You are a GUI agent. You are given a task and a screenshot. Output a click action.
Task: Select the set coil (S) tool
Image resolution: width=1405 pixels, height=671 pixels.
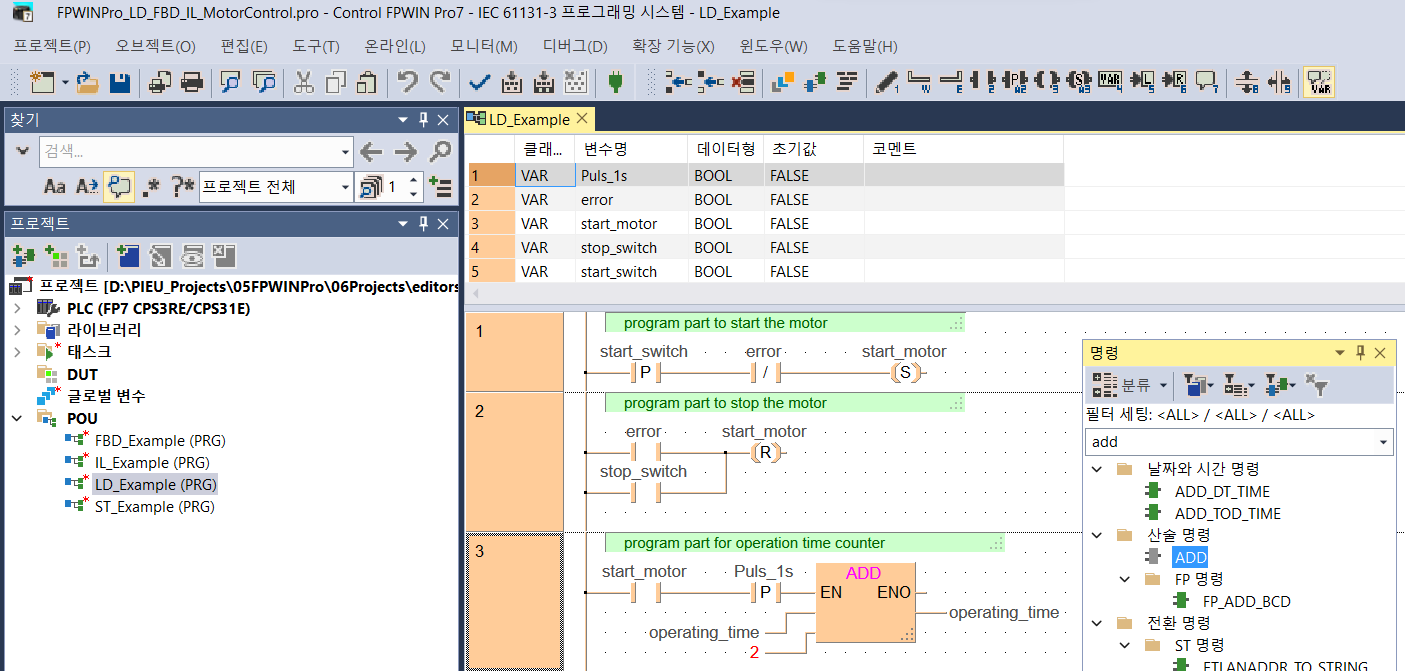coord(1079,82)
